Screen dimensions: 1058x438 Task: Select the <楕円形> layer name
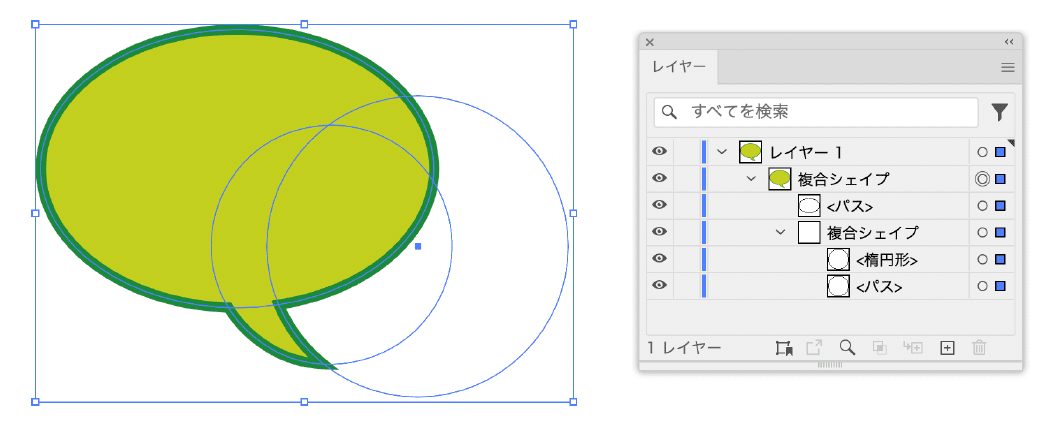887,260
